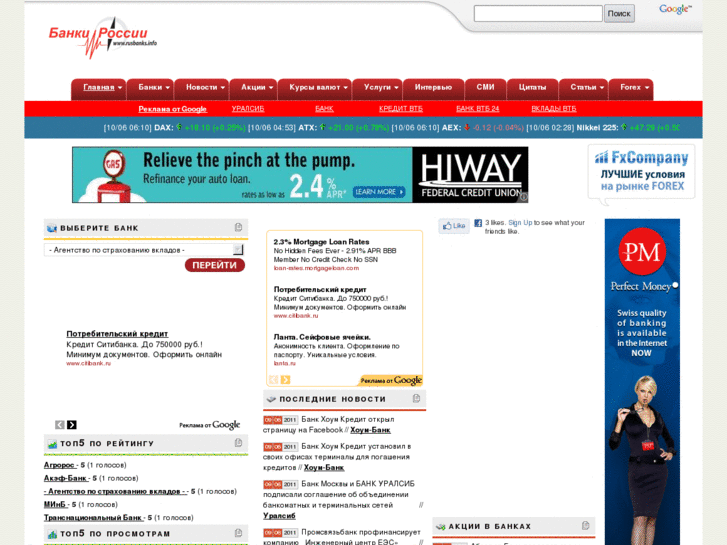
Task: Open the БАНК ad link
Action: coord(324,109)
